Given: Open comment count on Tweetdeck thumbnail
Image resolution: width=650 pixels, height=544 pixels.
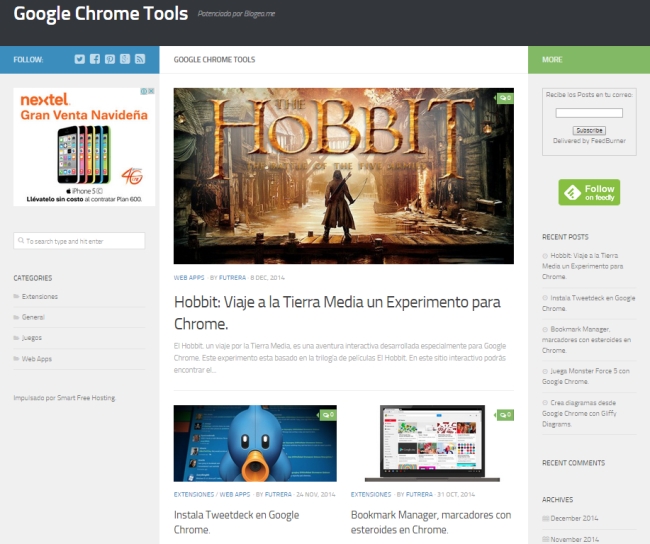Looking at the screenshot, I should pyautogui.click(x=327, y=414).
